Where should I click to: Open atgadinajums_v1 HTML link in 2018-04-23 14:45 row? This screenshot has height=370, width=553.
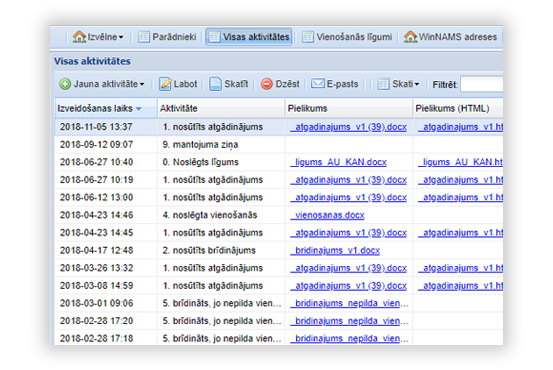click(x=461, y=233)
